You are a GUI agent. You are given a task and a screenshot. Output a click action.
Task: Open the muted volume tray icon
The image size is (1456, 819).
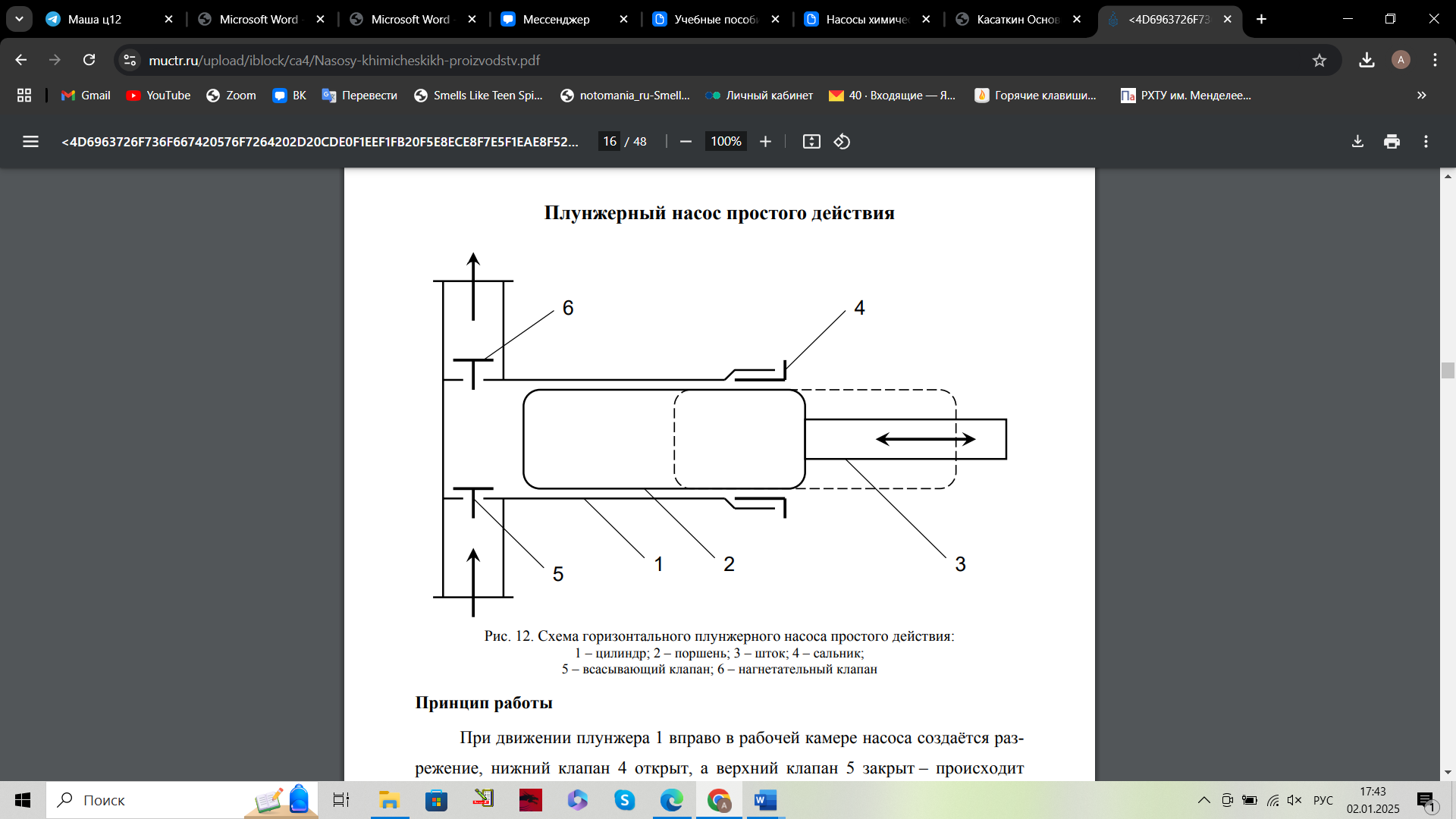coord(1294,800)
